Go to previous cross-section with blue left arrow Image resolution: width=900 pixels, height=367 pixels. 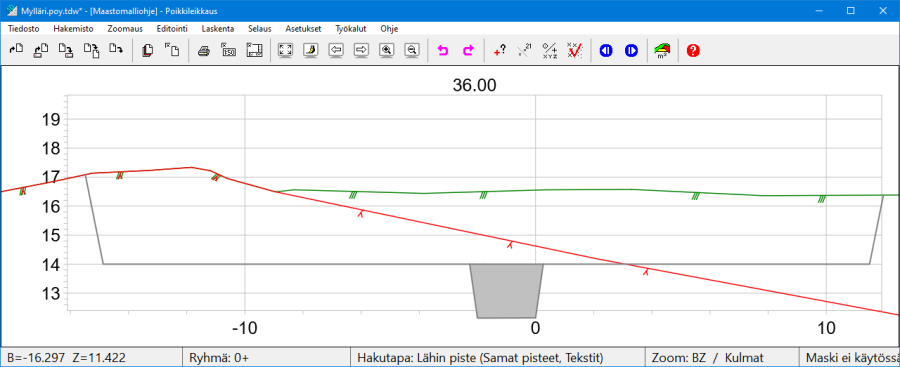tap(606, 51)
